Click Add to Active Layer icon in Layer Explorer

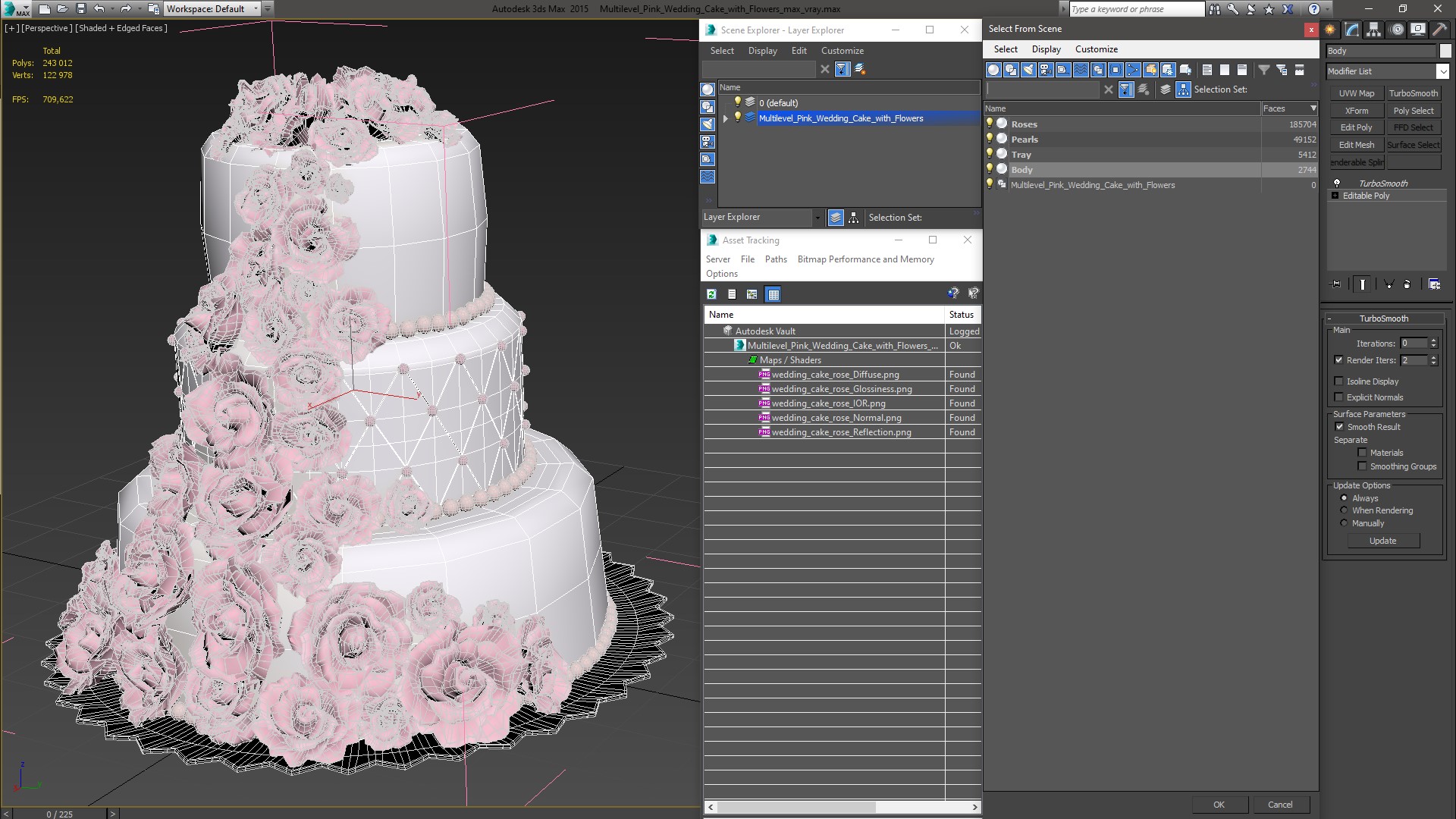coord(860,69)
